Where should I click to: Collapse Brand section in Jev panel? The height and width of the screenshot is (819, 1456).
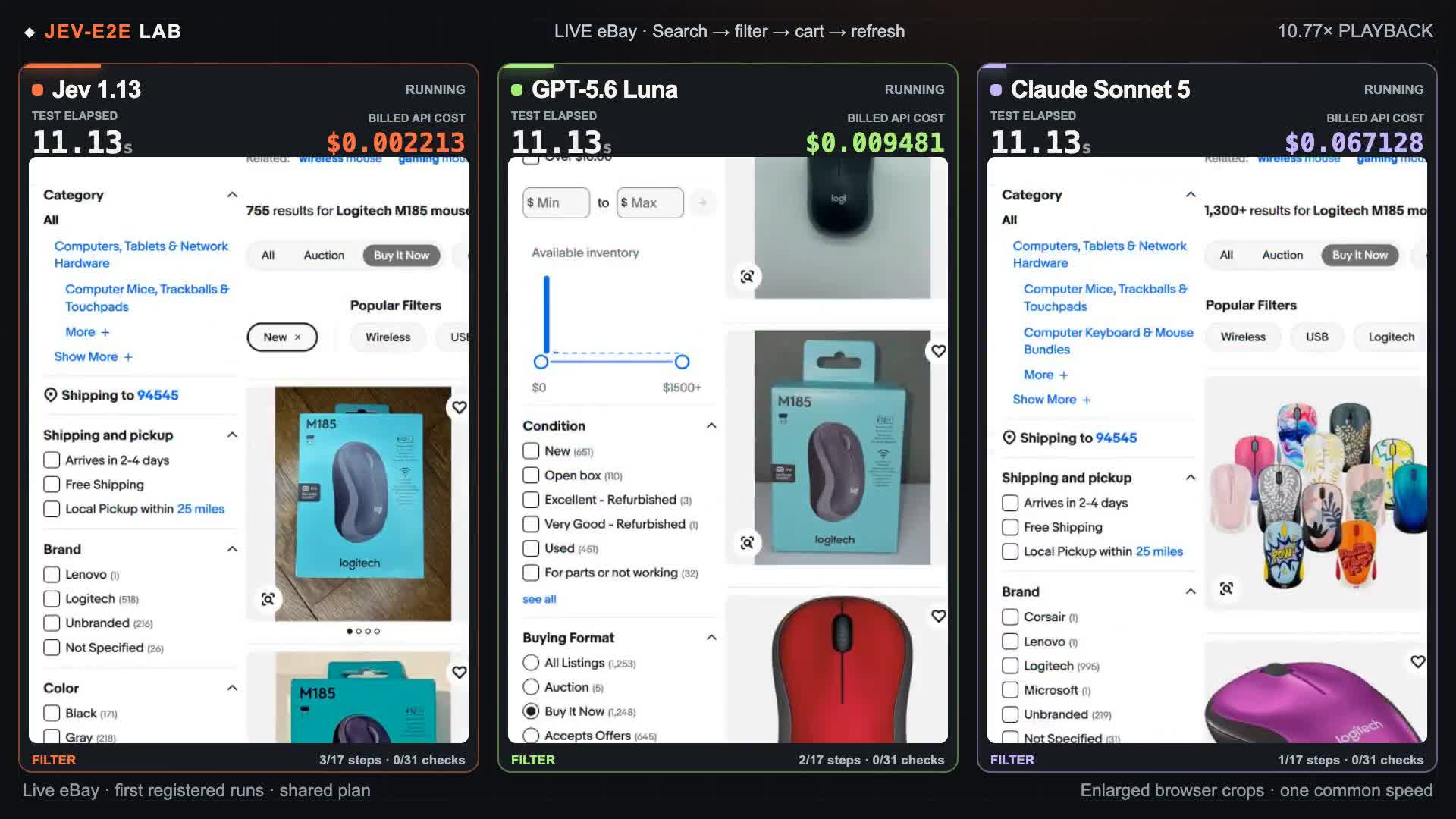(x=232, y=548)
